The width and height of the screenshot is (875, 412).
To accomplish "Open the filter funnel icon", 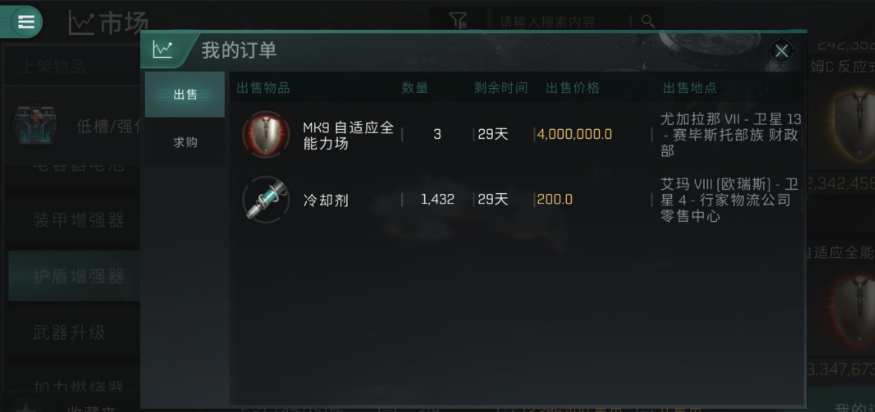I will click(x=458, y=21).
